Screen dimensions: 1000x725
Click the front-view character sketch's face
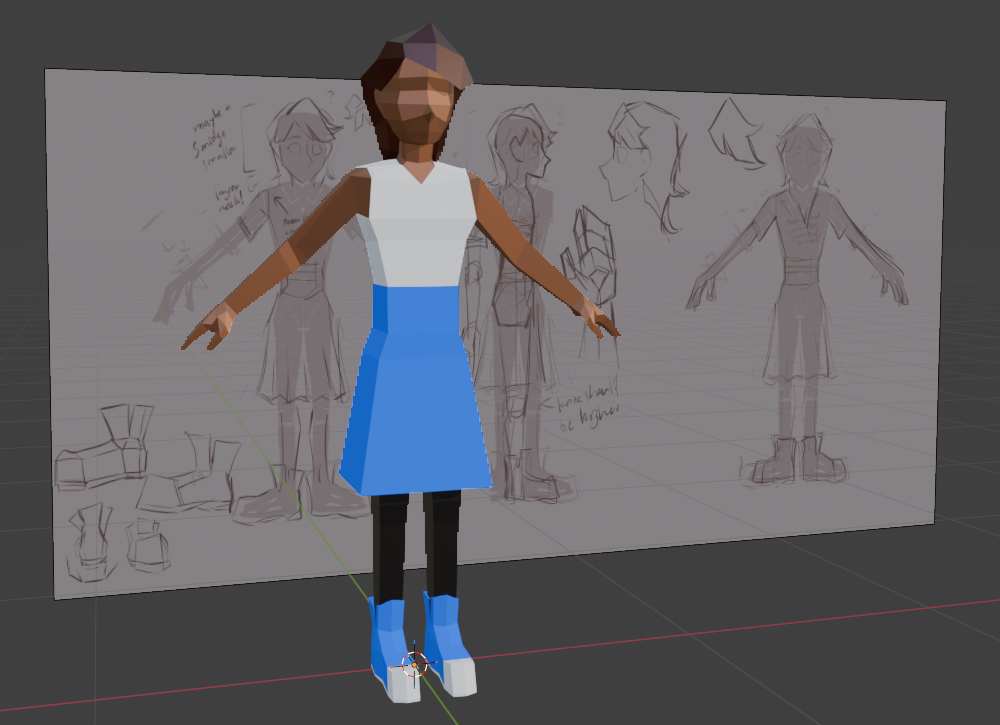click(298, 150)
